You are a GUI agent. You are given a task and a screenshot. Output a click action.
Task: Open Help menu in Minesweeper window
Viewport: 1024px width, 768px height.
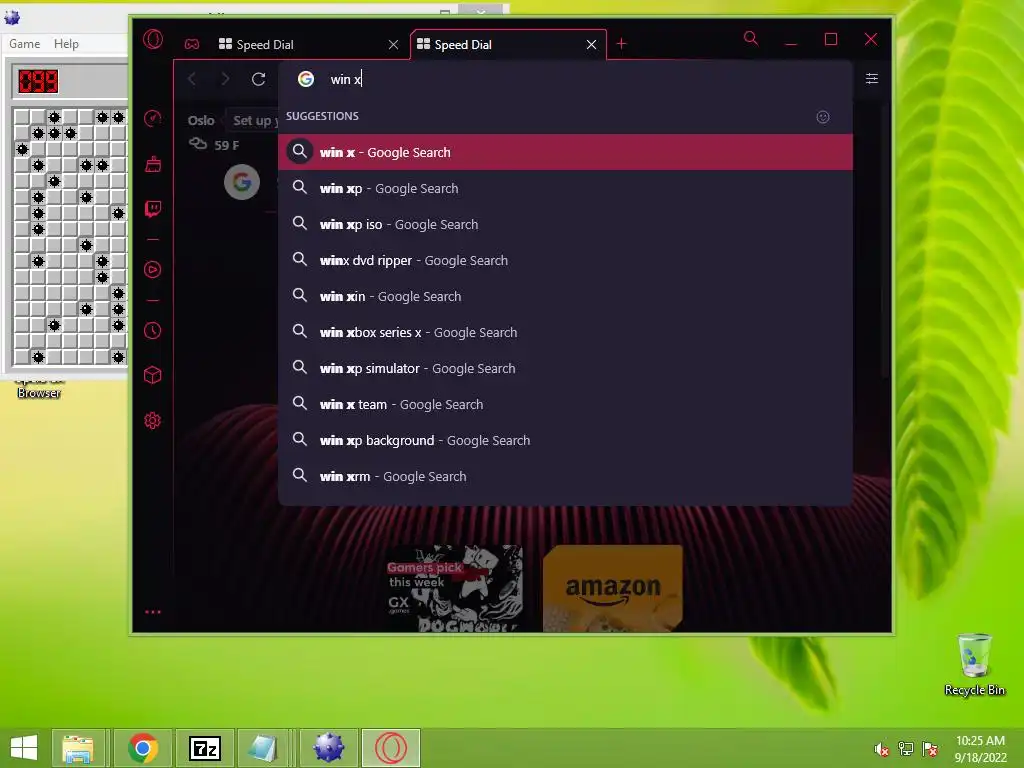[66, 44]
